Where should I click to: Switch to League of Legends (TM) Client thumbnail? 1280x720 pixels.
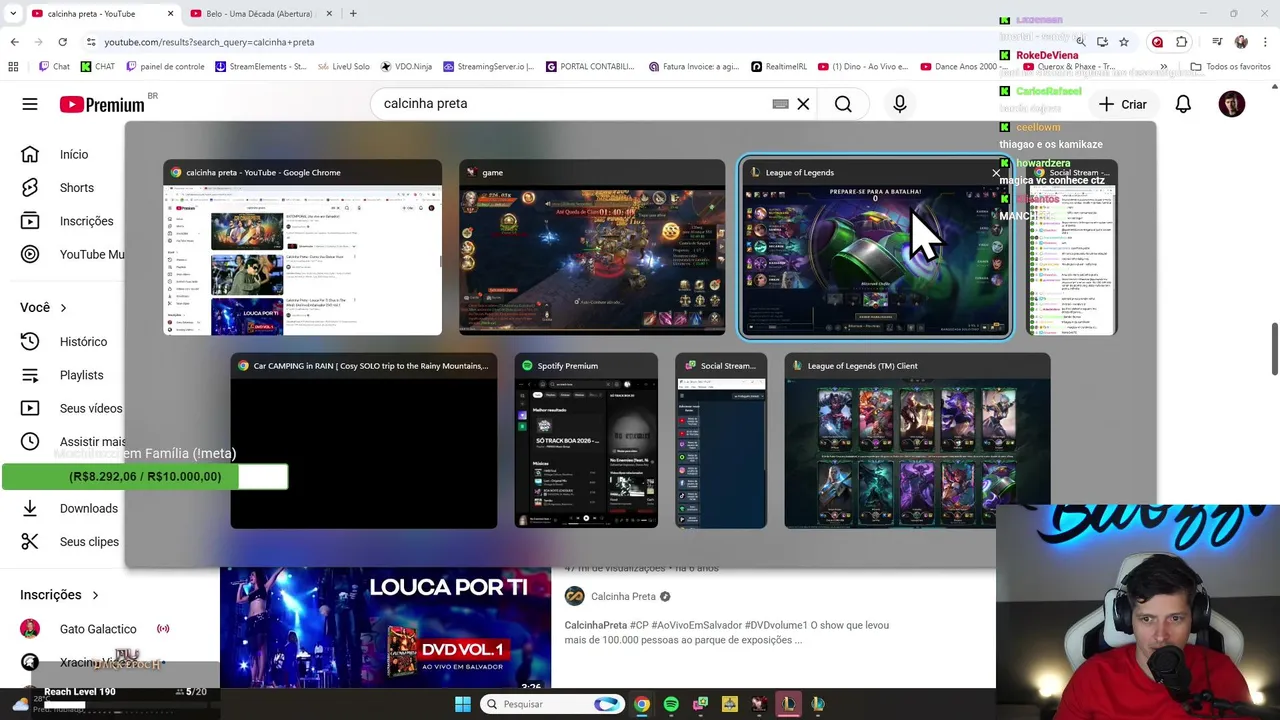(917, 441)
